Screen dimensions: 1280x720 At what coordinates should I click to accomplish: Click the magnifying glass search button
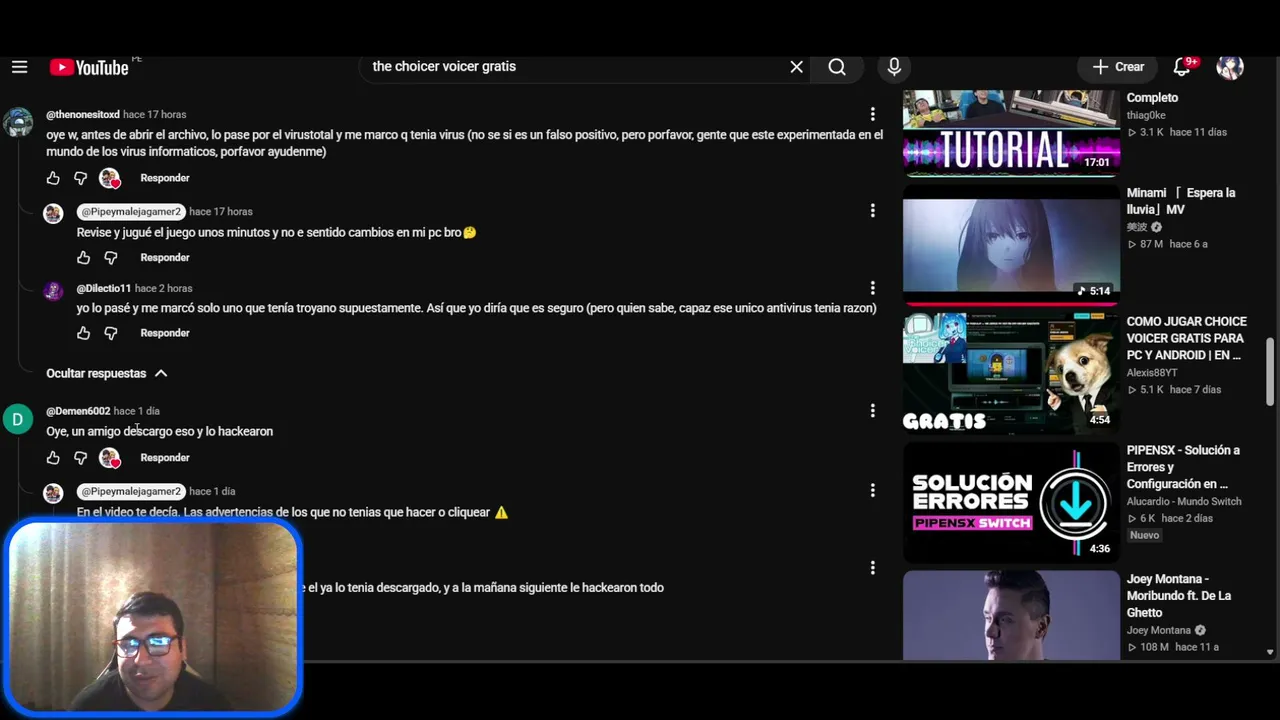[x=837, y=67]
